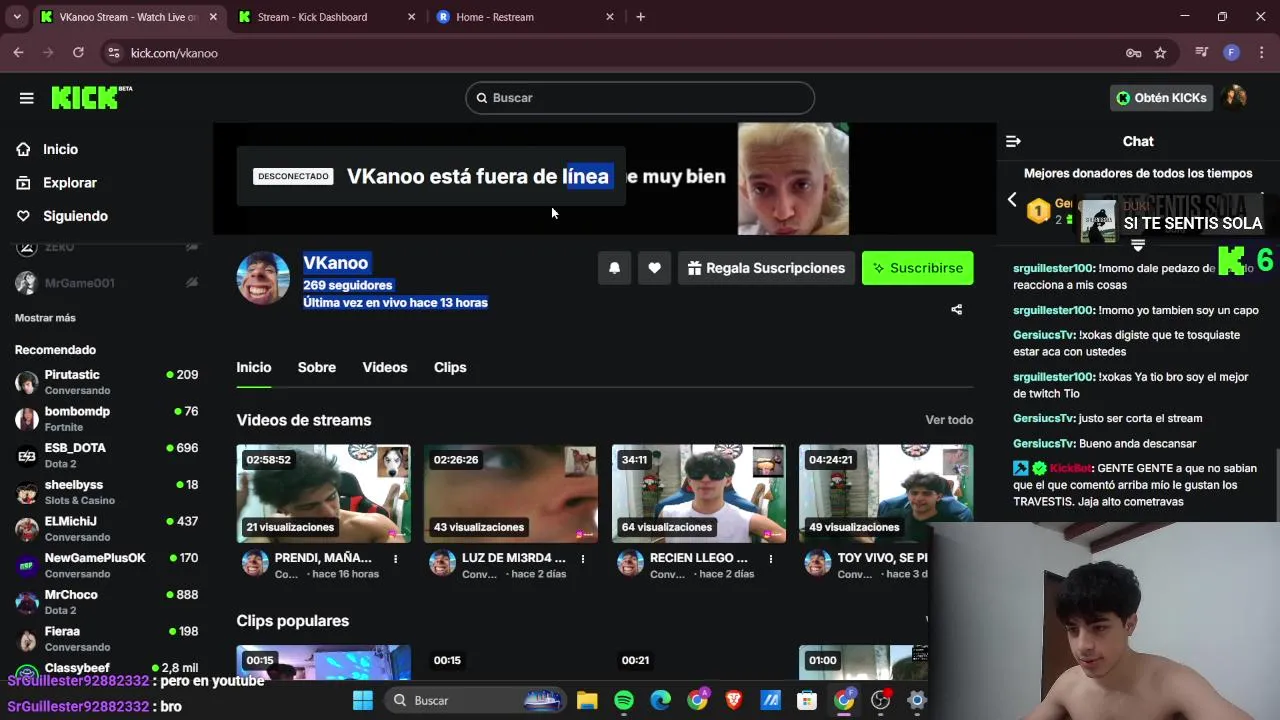Open Microsoft Store from the taskbar
1280x720 pixels.
click(x=807, y=700)
